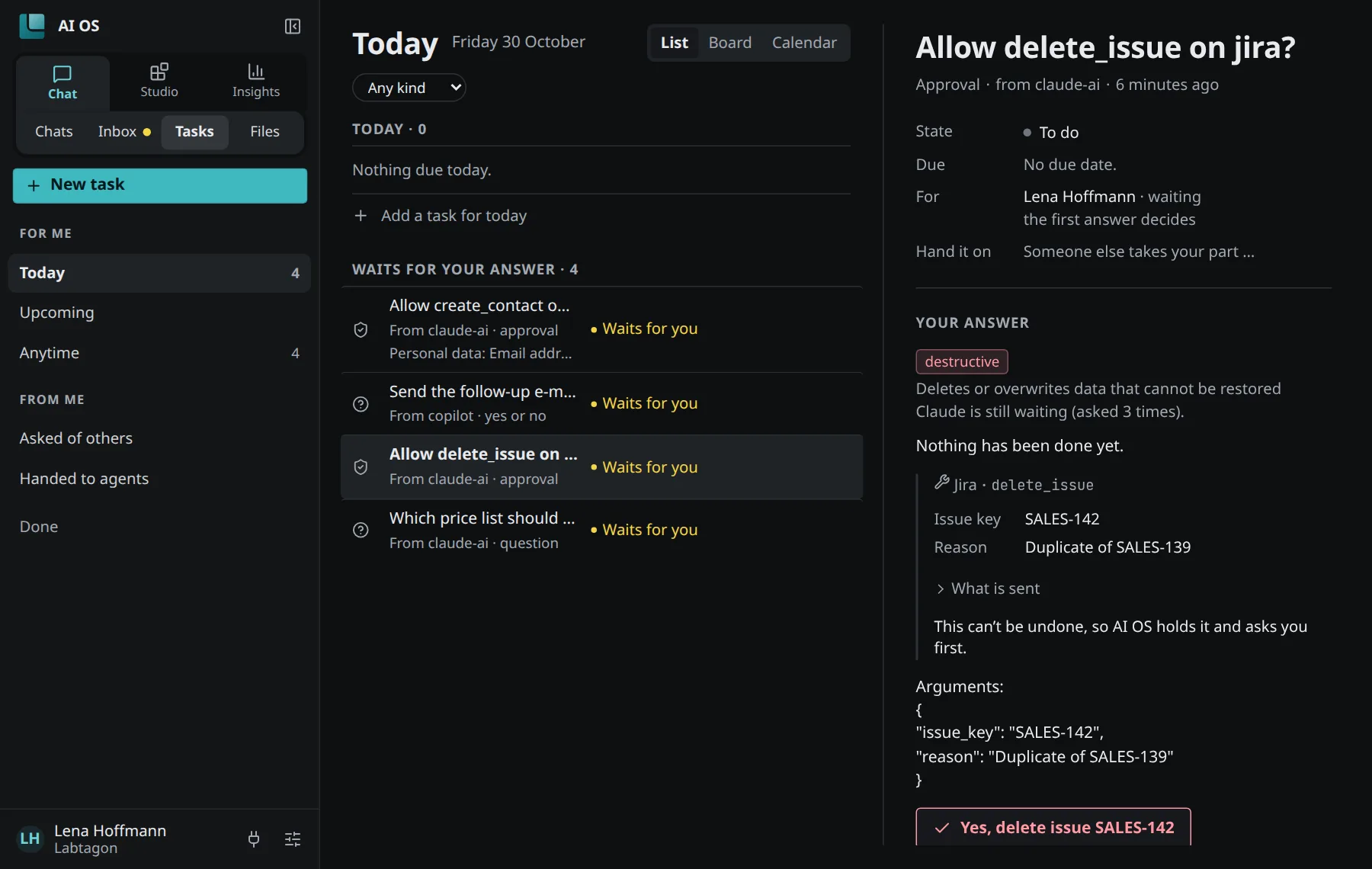The width and height of the screenshot is (1372, 869).
Task: Open the Chat section
Action: point(63,82)
